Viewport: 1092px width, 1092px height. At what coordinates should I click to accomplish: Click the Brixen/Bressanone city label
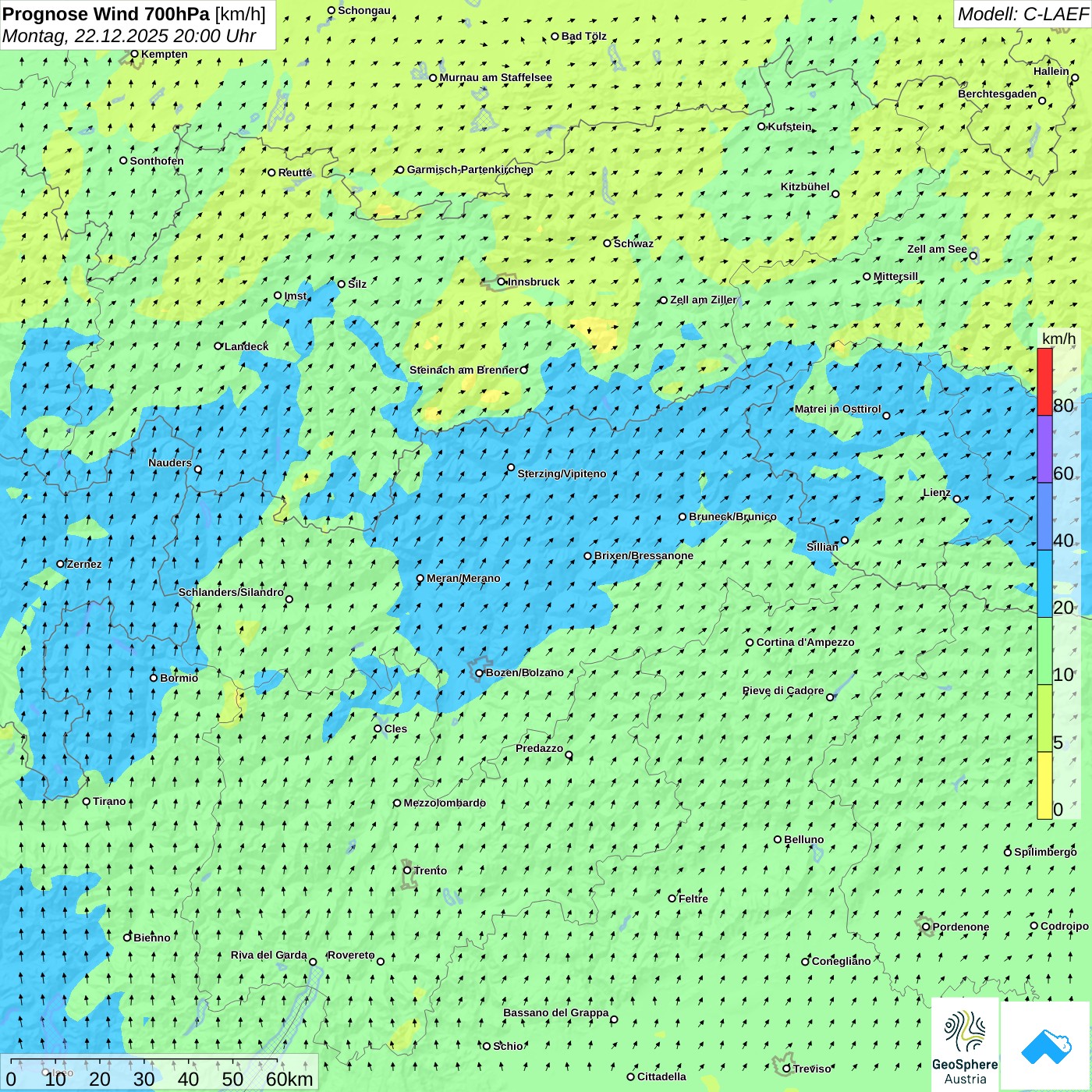point(643,555)
